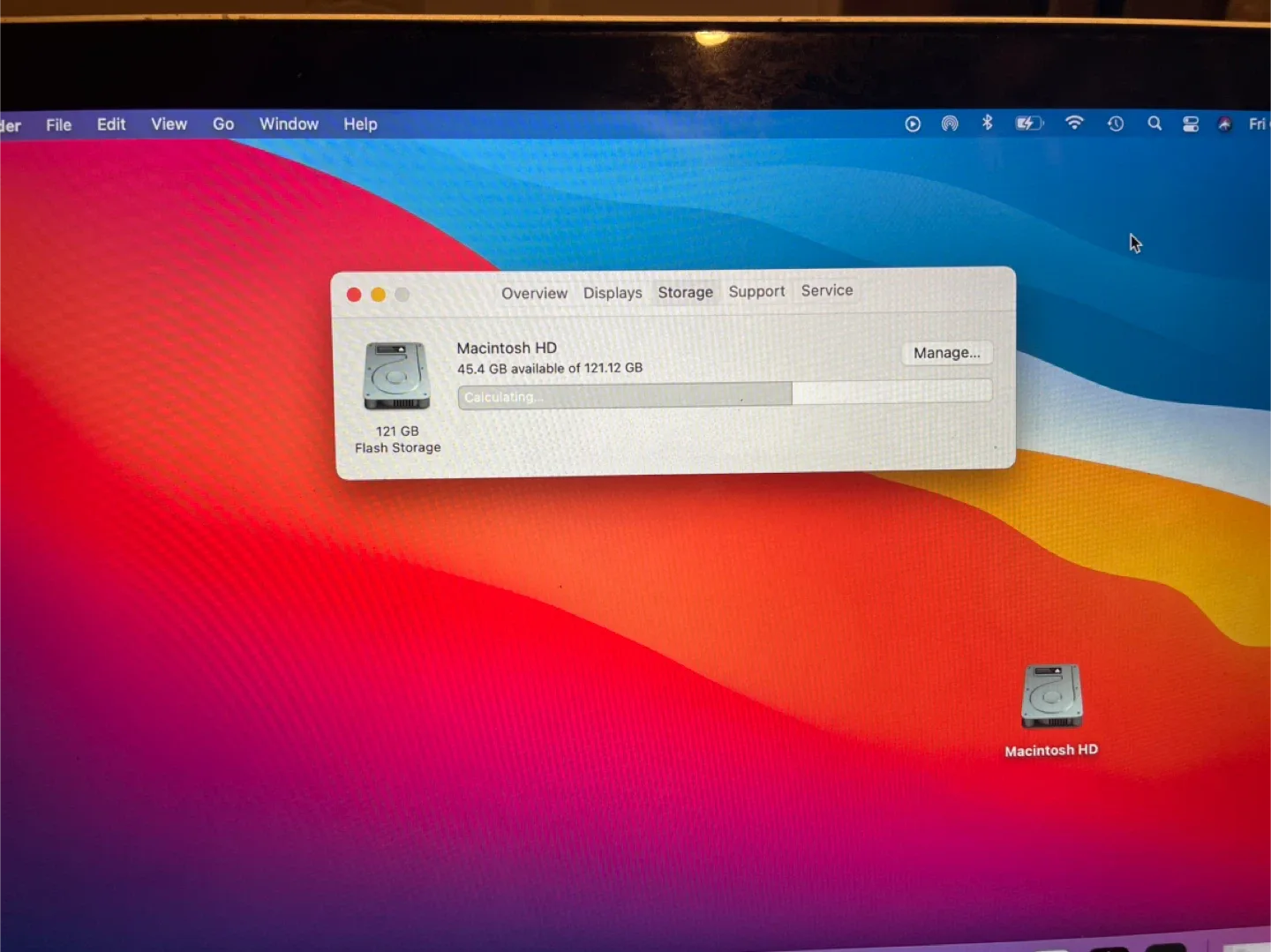This screenshot has height=952, width=1271.
Task: Open the Go menu in the menu bar
Action: (222, 124)
